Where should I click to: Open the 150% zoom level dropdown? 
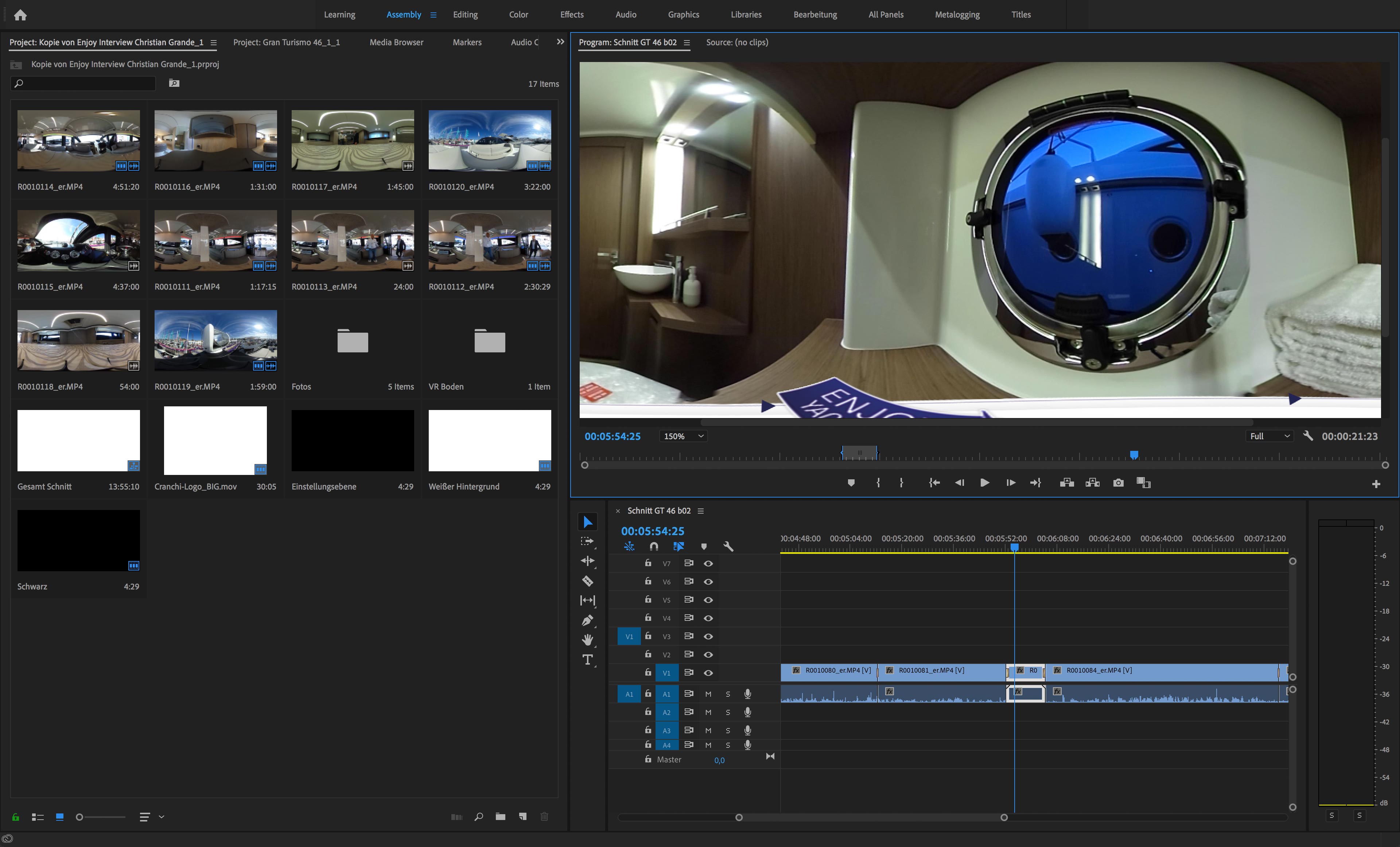click(x=684, y=436)
